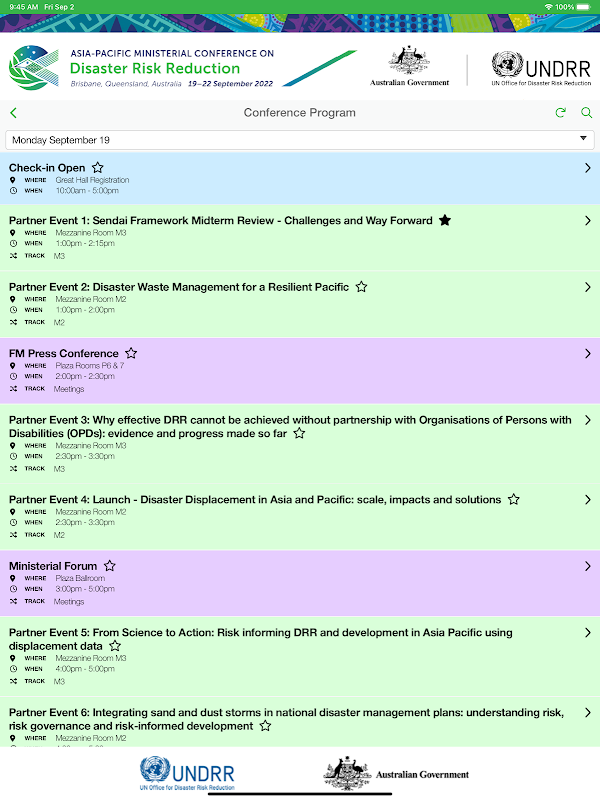Tap the 'Conference Program' page title
Image resolution: width=600 pixels, height=800 pixels.
(299, 113)
